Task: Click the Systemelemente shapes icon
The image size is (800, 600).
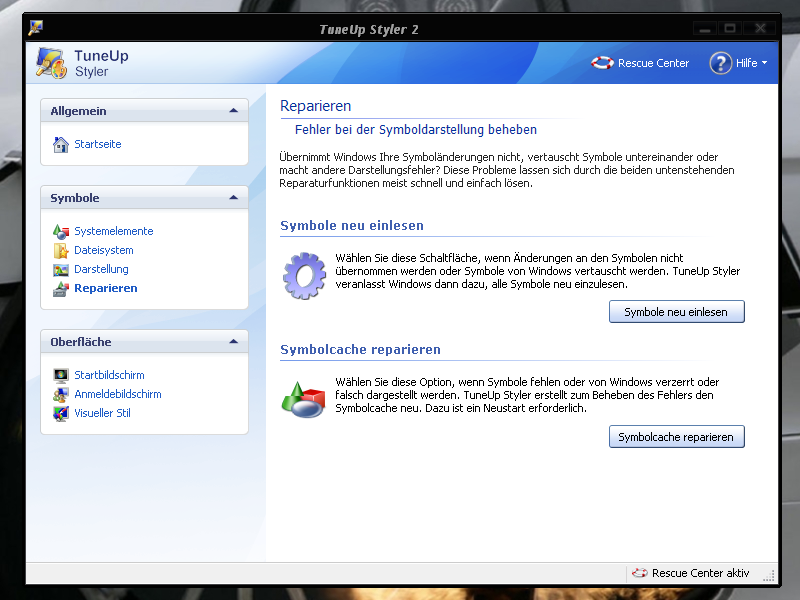Action: tap(61, 232)
